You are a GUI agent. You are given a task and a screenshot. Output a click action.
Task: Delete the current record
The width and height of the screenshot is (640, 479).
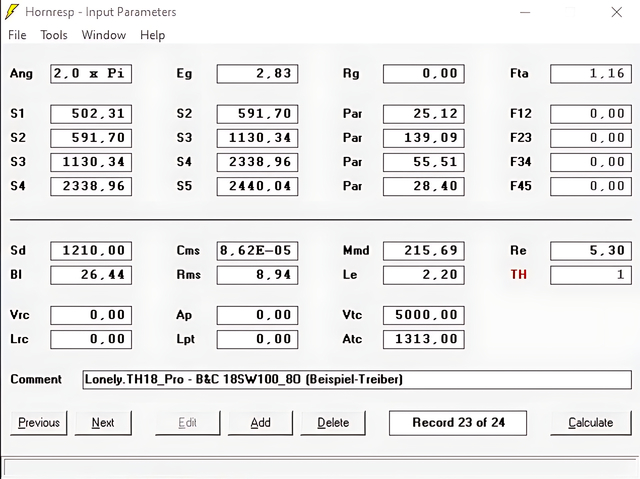(x=333, y=423)
